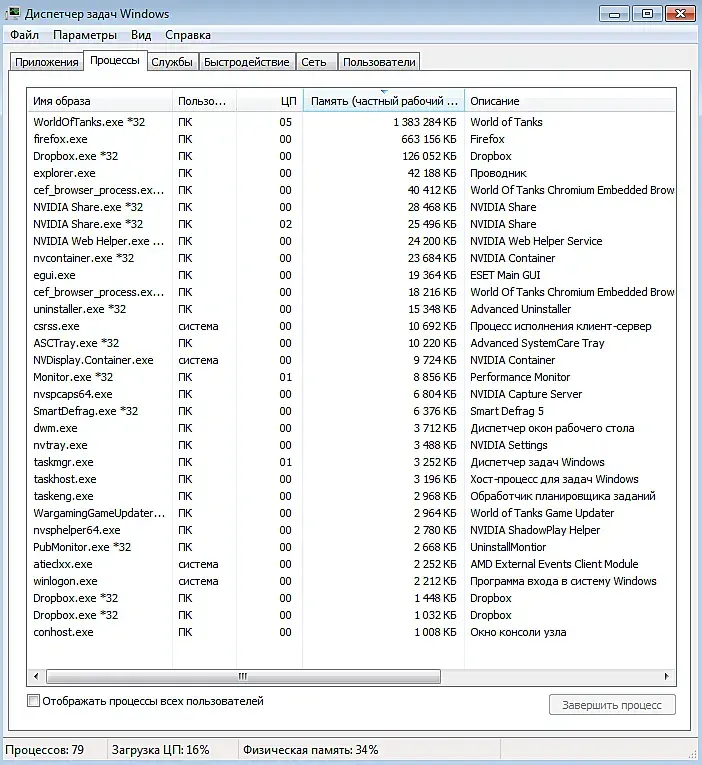702x765 pixels.
Task: Click the horizontal scrollbar thumb
Action: point(243,676)
